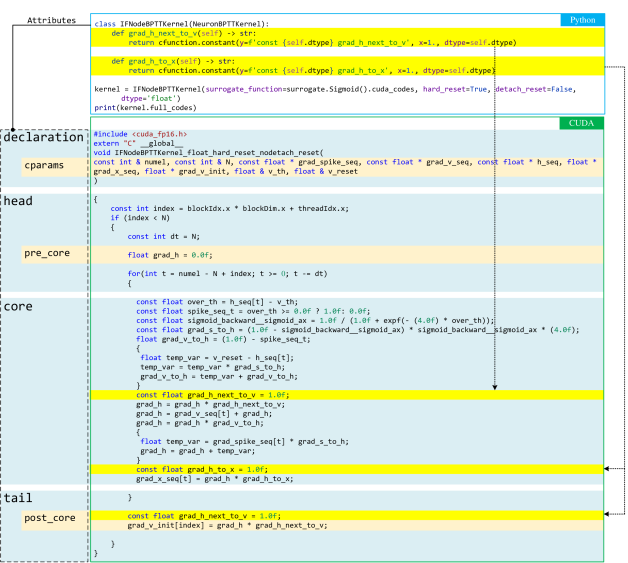The height and width of the screenshot is (563, 628).
Task: Select the tail section label
Action: click(18, 498)
